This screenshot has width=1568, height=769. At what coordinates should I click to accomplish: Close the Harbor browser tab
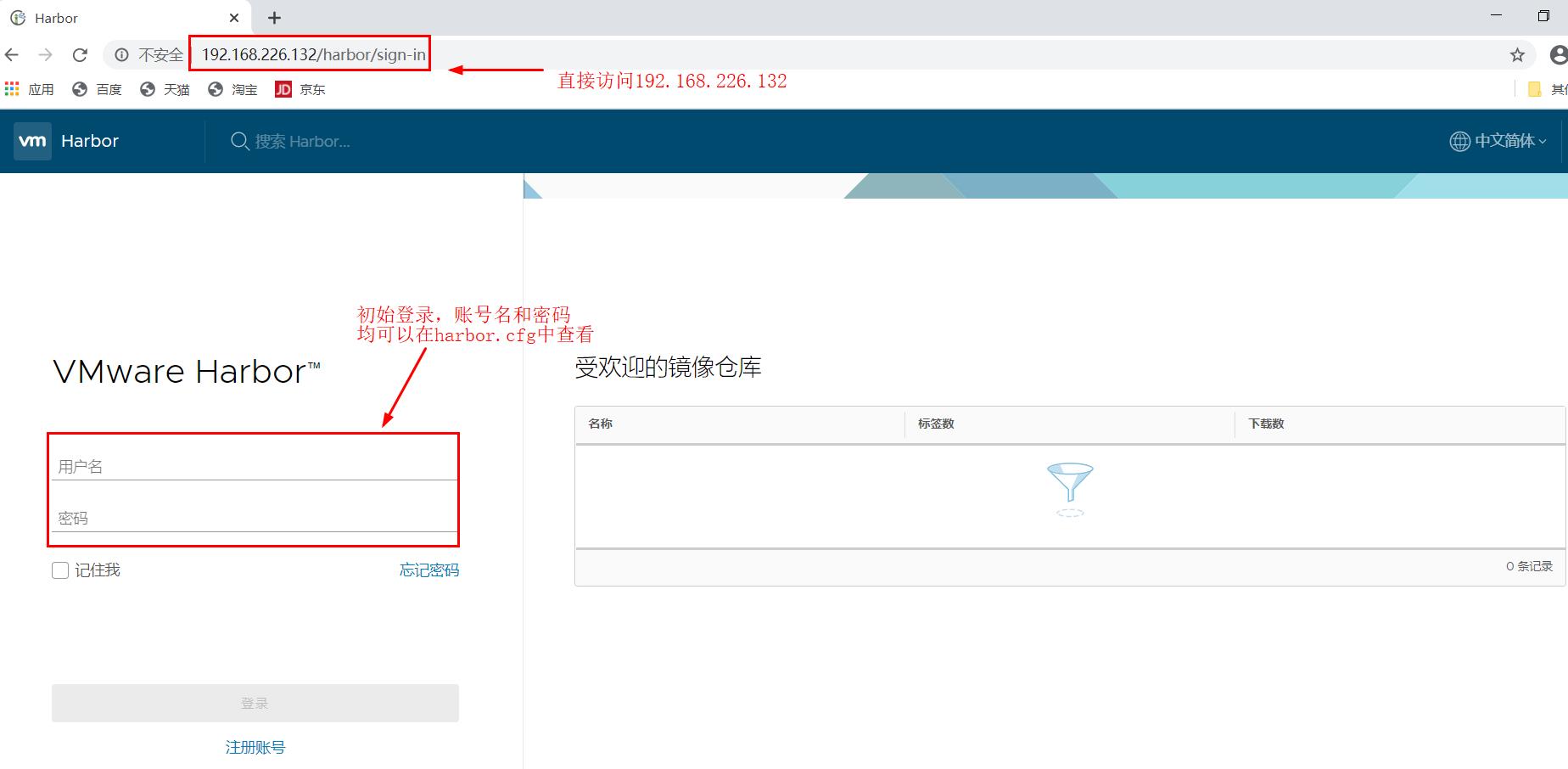click(234, 18)
